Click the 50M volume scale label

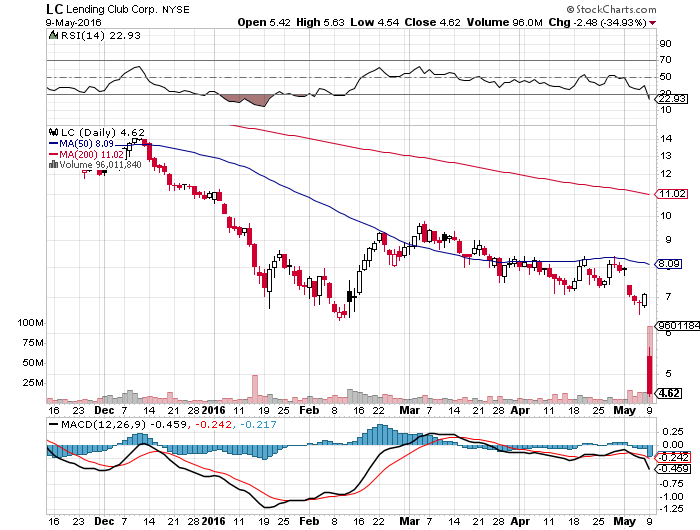point(33,363)
